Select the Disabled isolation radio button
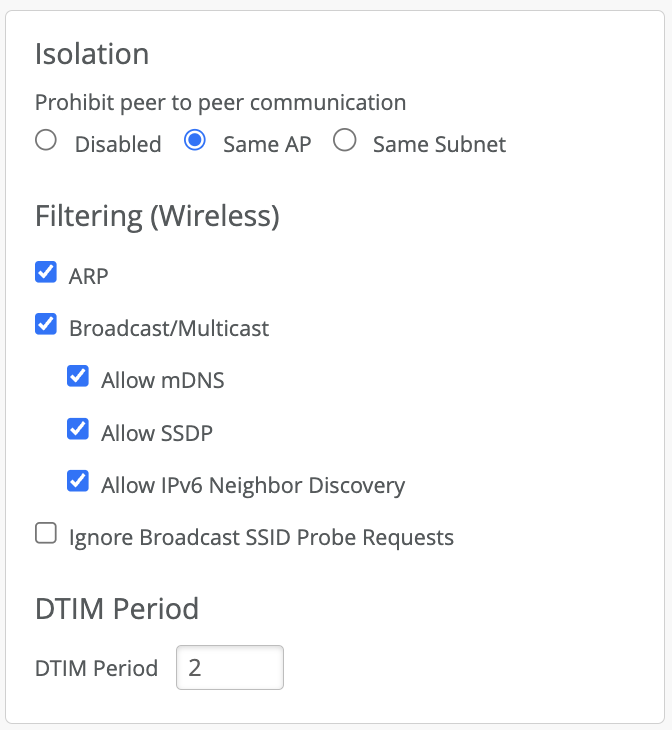This screenshot has width=672, height=730. (46, 141)
